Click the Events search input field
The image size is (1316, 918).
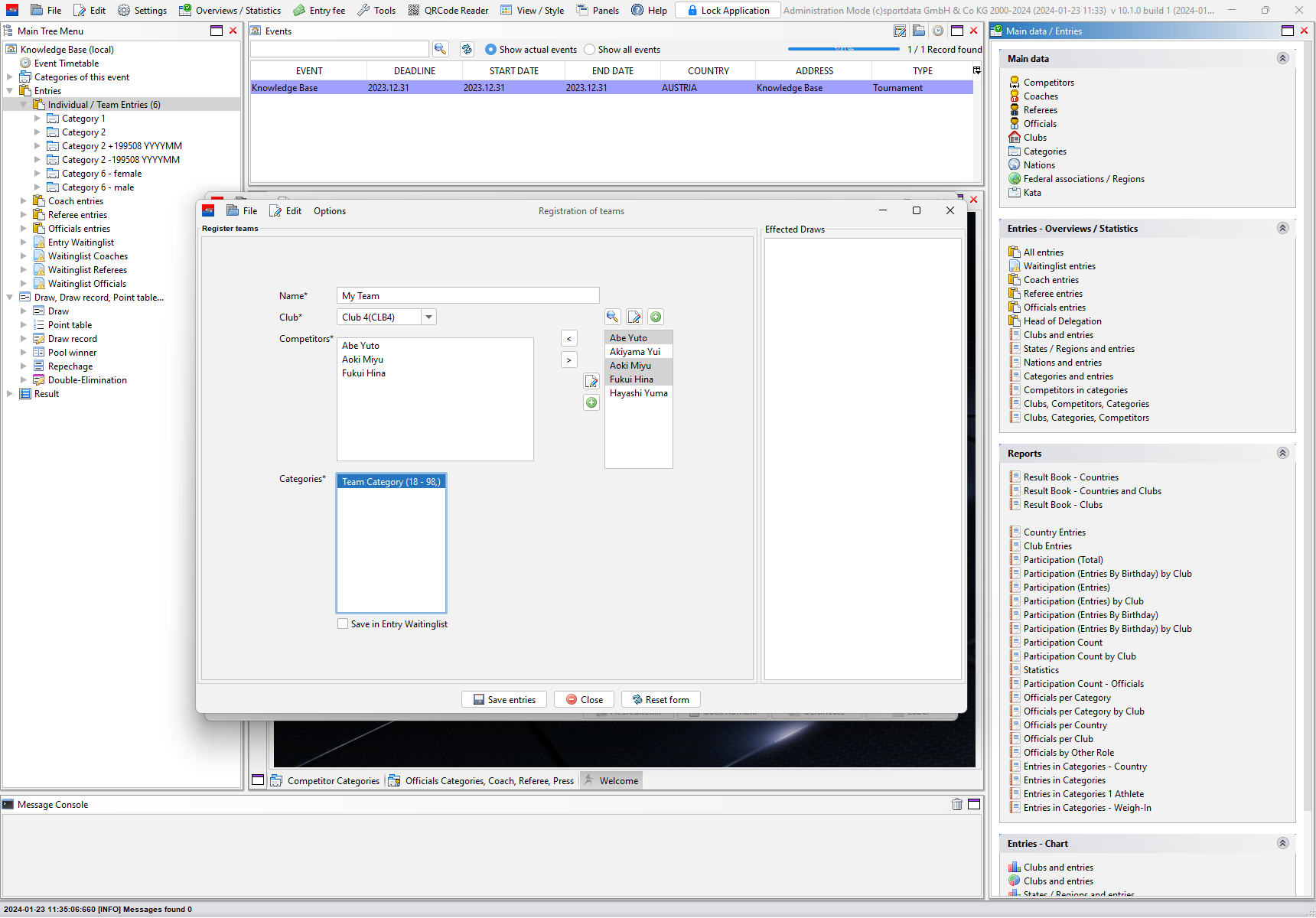pyautogui.click(x=340, y=49)
